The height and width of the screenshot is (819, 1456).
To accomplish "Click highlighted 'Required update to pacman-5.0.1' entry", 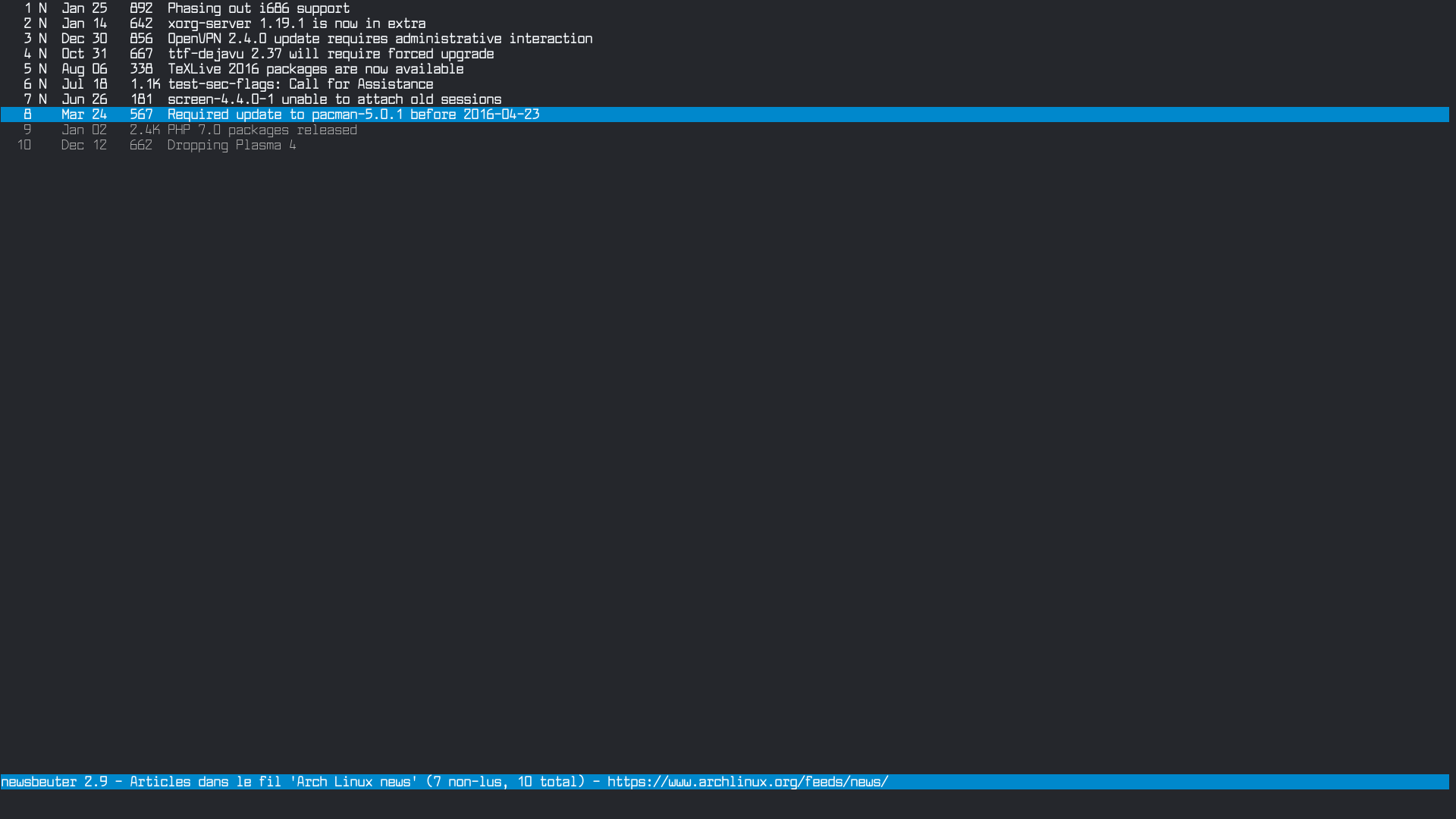I will point(353,115).
